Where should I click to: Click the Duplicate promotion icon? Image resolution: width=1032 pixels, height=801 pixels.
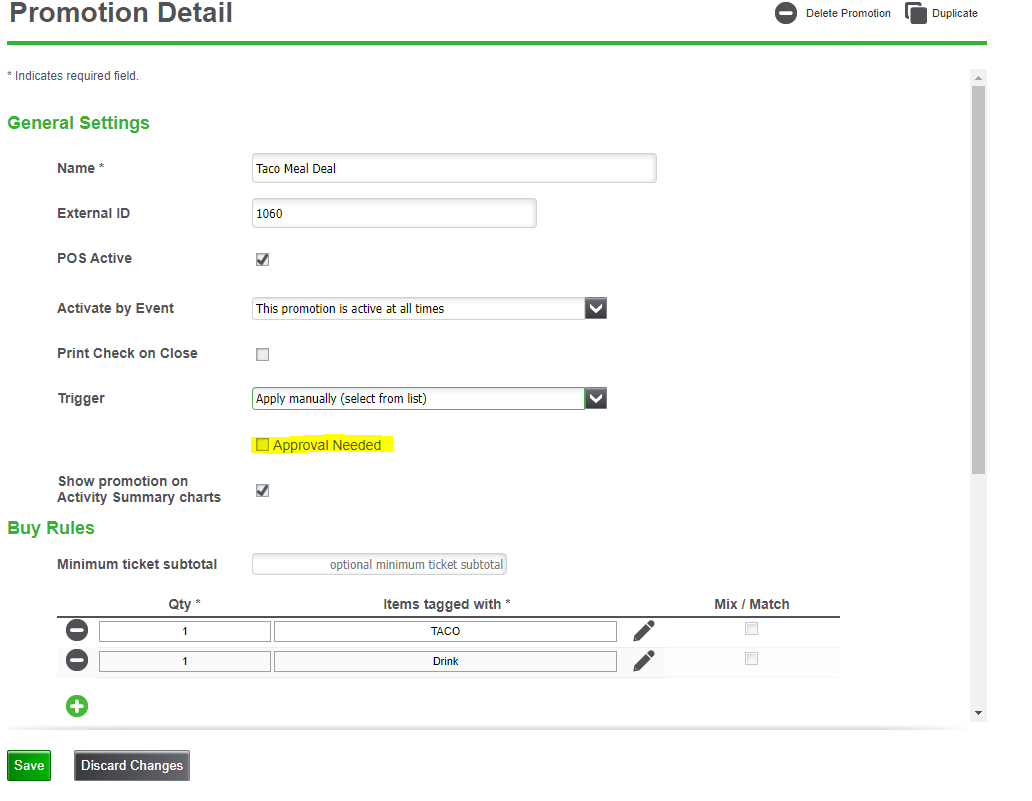click(x=915, y=14)
